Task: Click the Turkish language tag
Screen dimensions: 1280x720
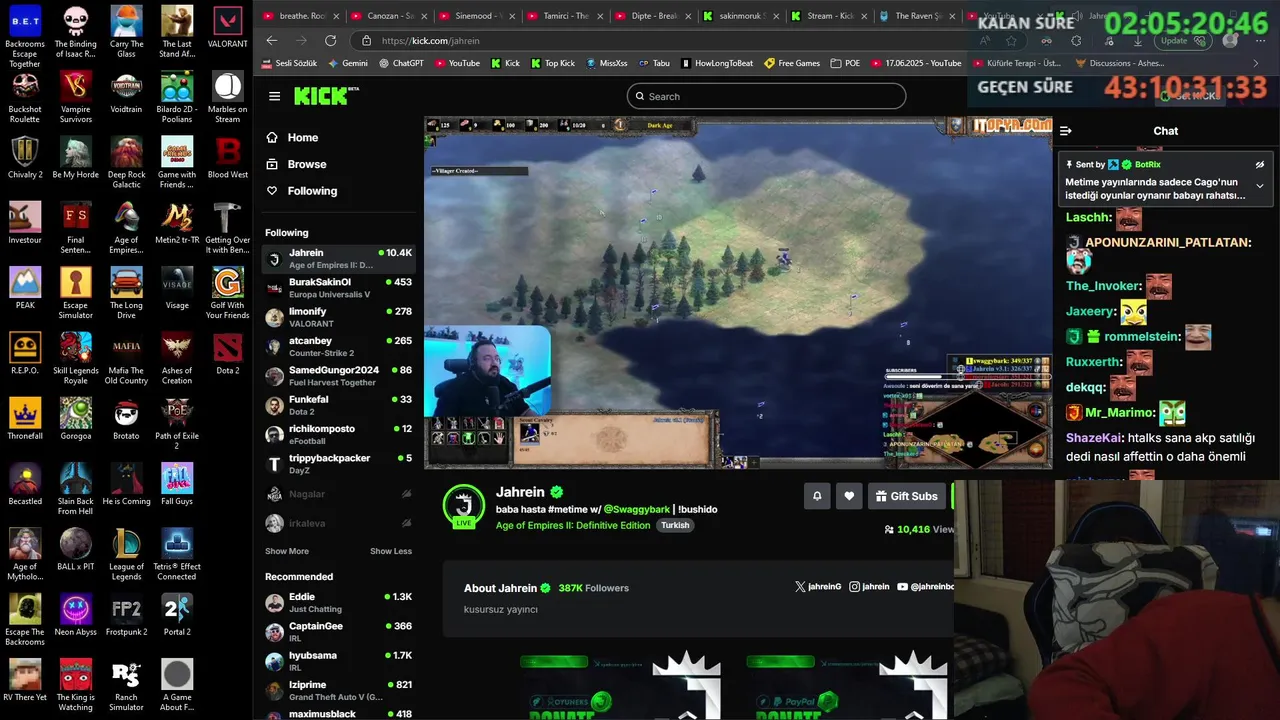Action: tap(675, 525)
